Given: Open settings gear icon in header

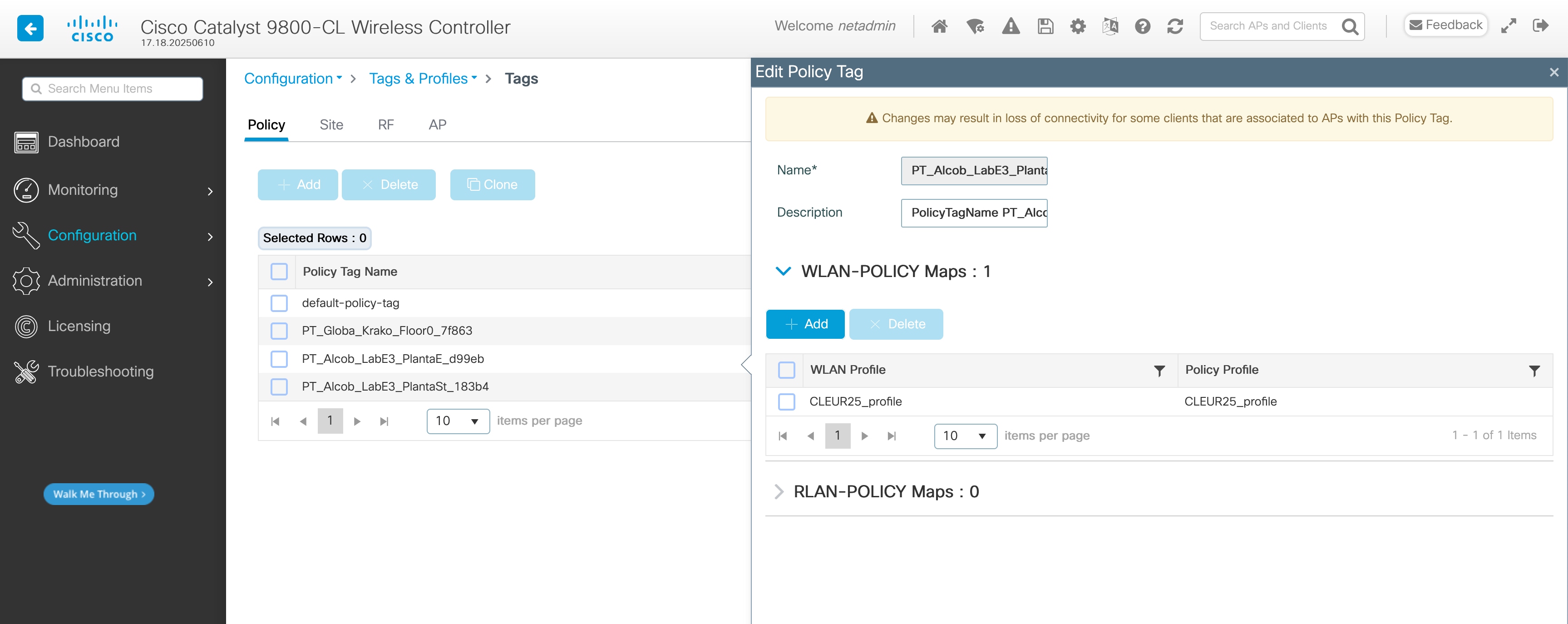Looking at the screenshot, I should [1077, 26].
